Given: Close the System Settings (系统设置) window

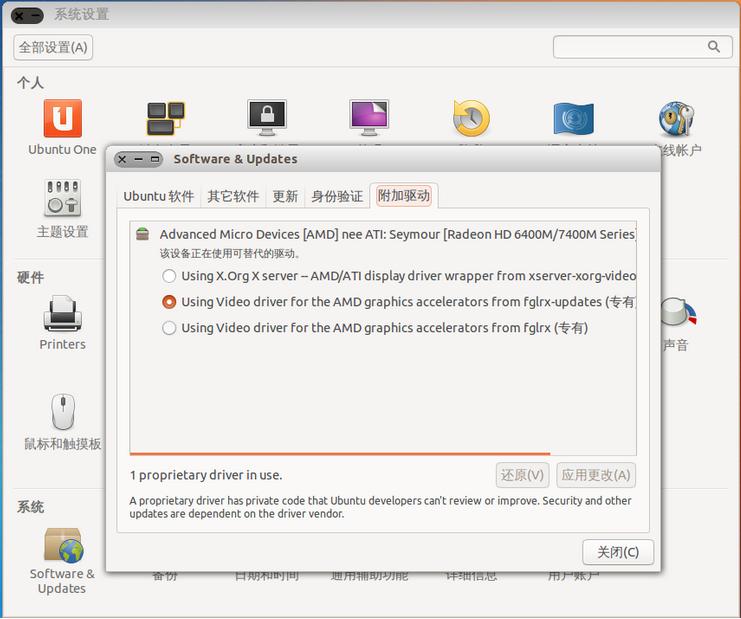Looking at the screenshot, I should coord(19,16).
